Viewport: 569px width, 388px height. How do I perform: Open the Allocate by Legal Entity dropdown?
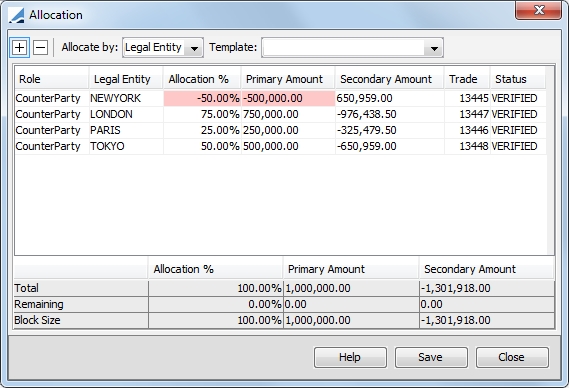[163, 48]
